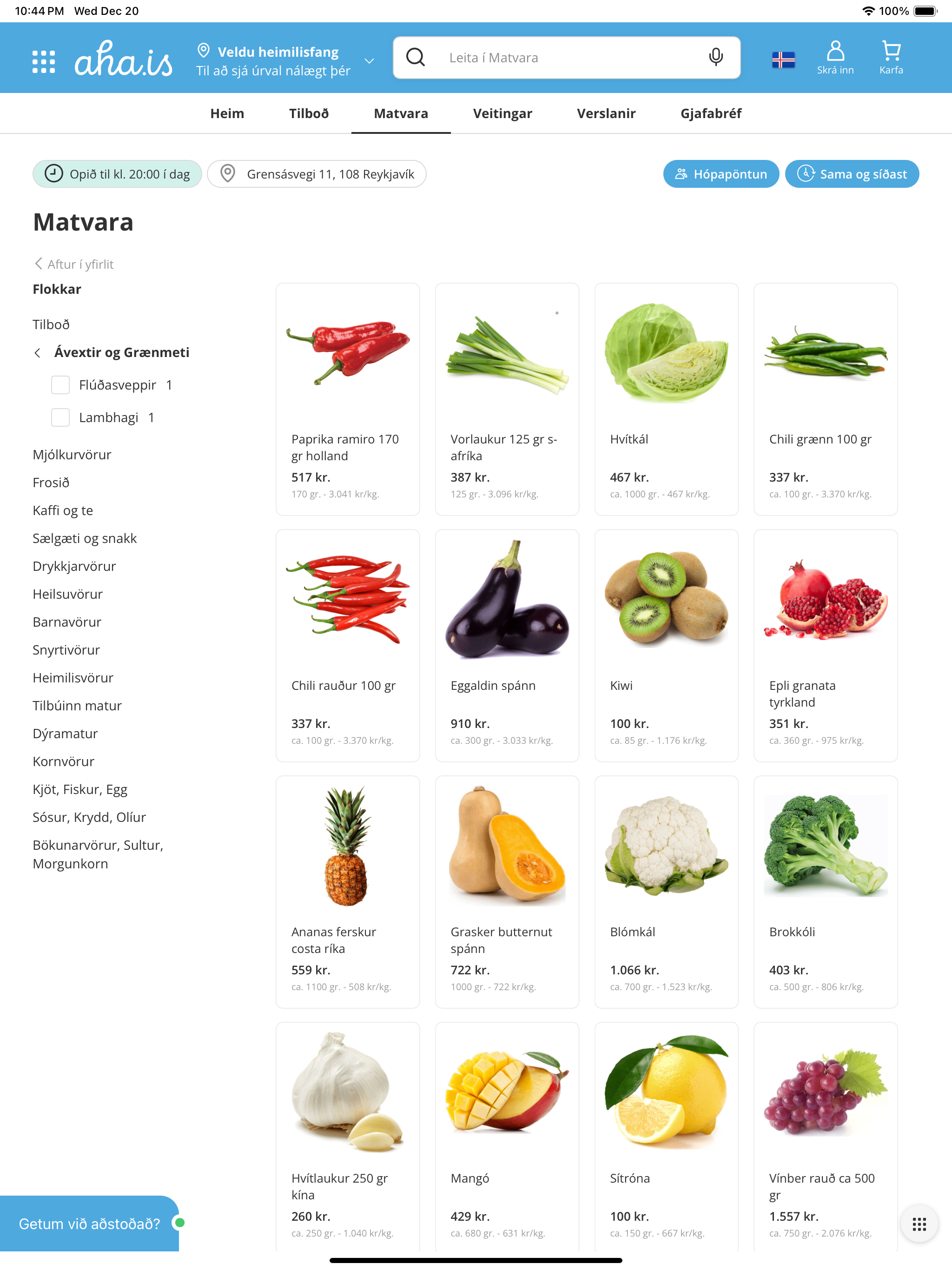
Task: Collapse the Ávextir og Grænmeti category
Action: pyautogui.click(x=37, y=352)
